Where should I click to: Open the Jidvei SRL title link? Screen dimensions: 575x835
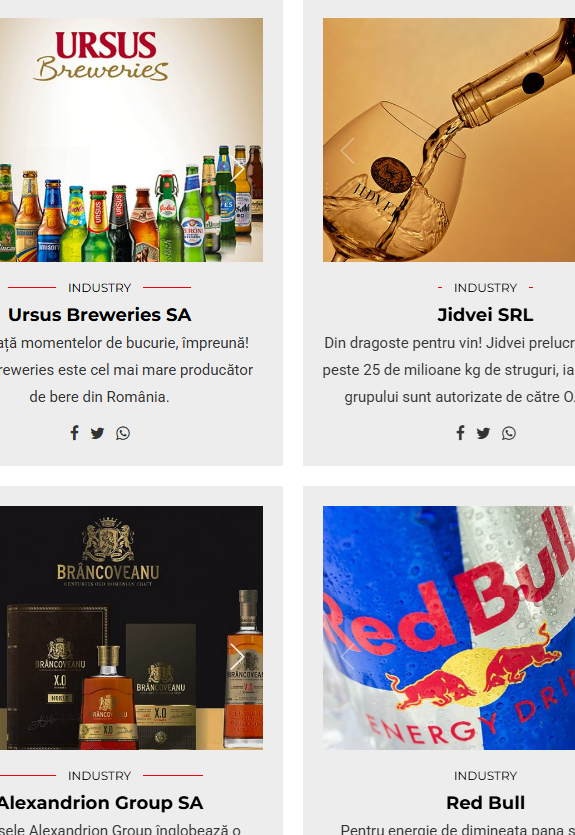[x=485, y=315]
